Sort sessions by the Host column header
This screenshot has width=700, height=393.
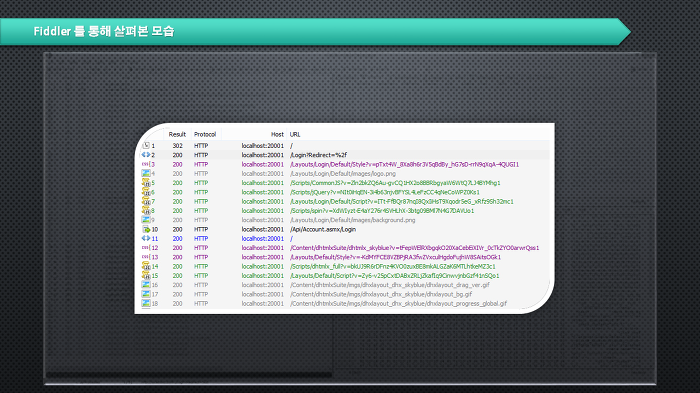click(x=277, y=134)
